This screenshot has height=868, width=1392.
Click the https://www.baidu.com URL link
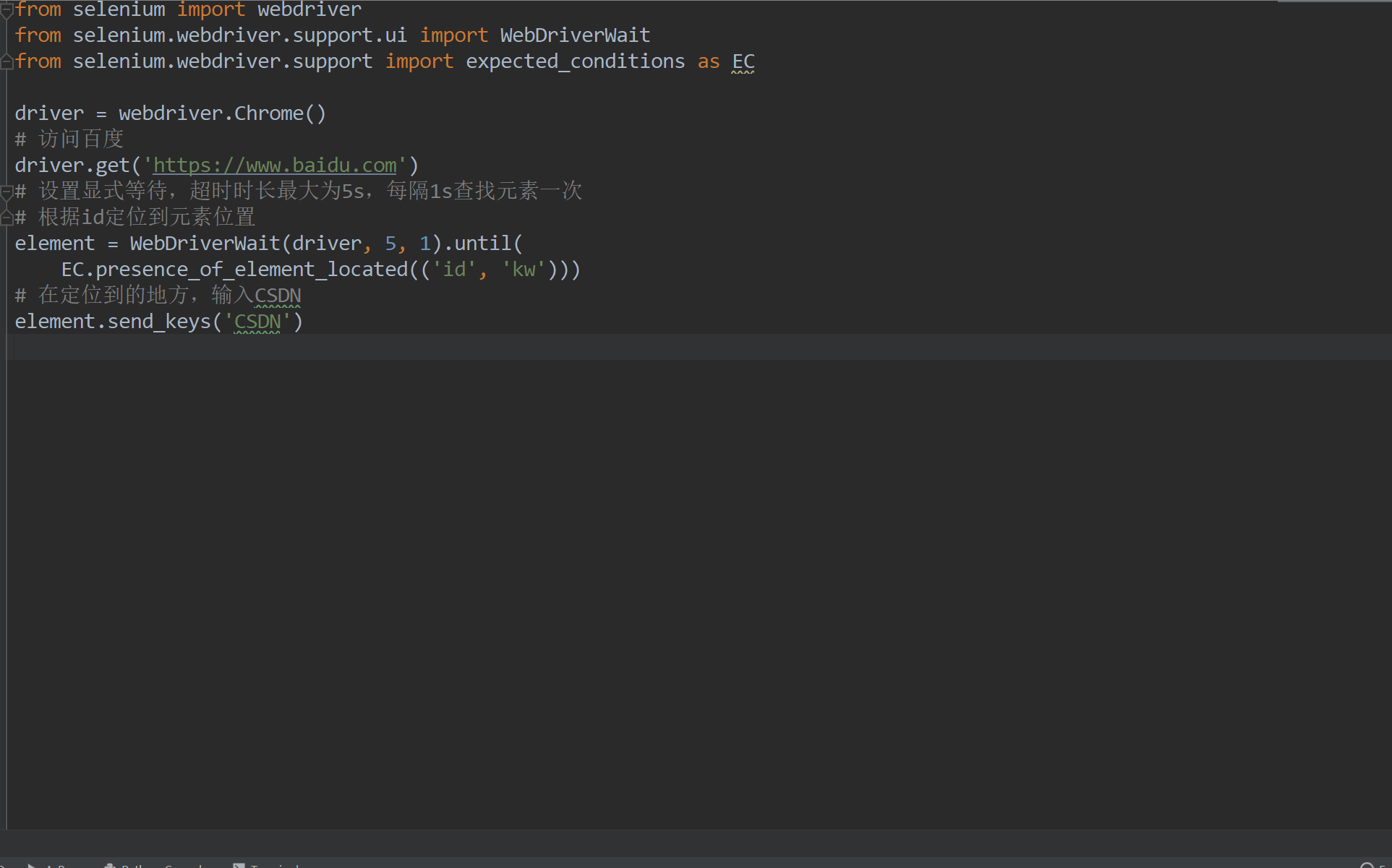click(x=275, y=166)
